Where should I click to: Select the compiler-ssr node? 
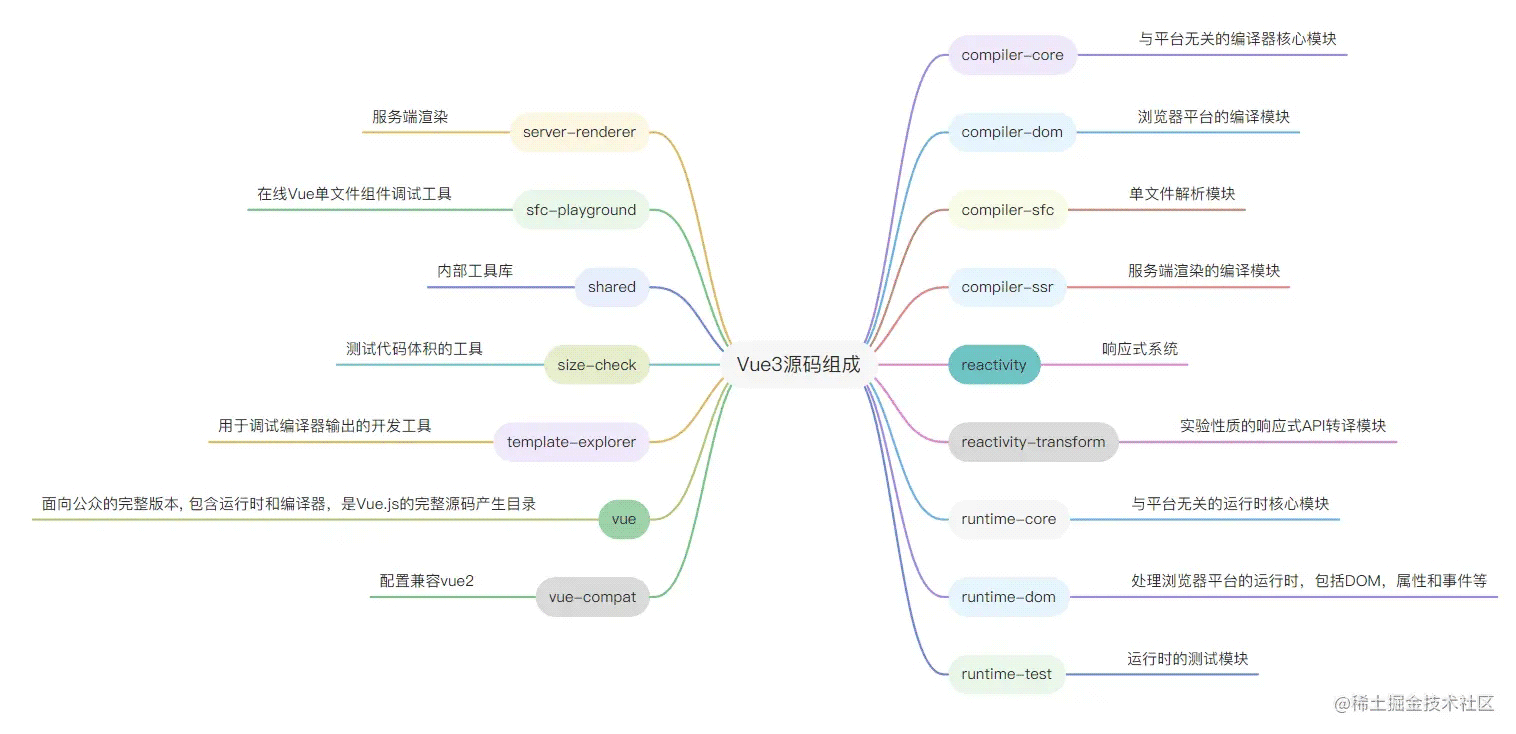(1007, 288)
